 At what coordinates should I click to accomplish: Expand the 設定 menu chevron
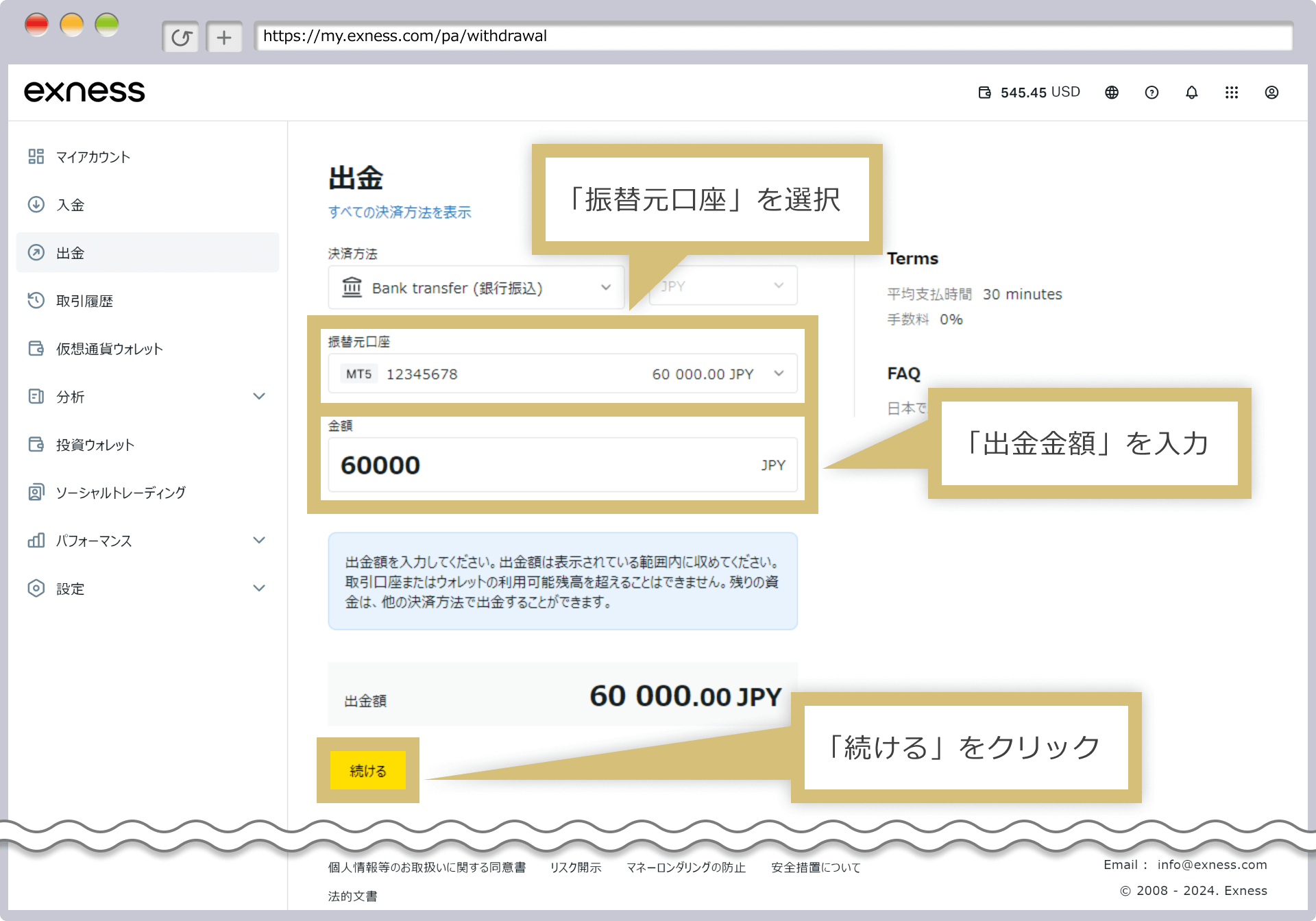[x=259, y=589]
